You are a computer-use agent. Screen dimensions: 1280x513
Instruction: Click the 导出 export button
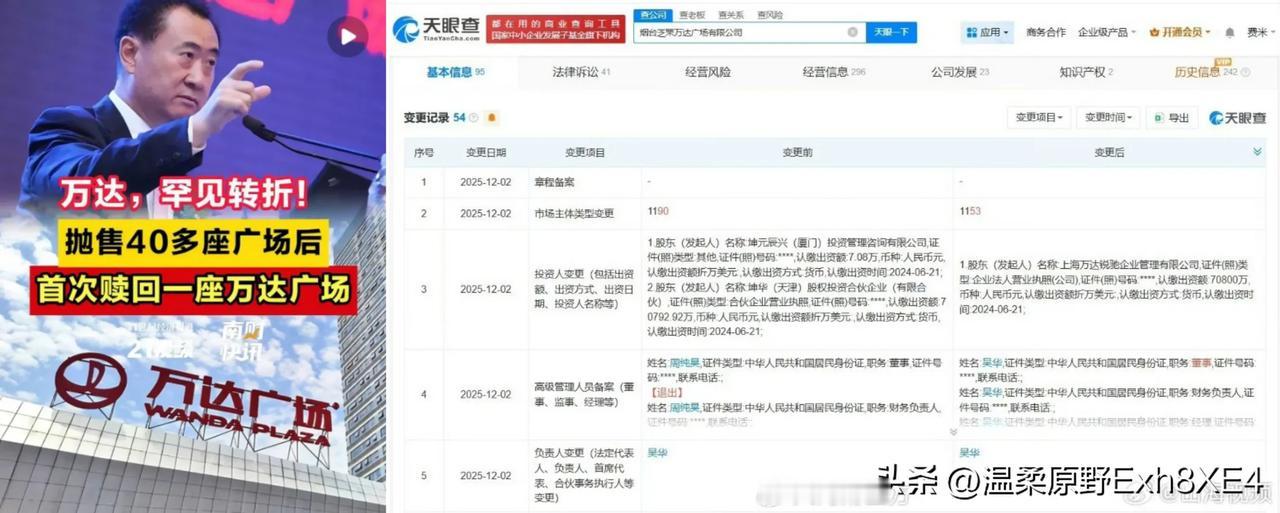point(1171,118)
